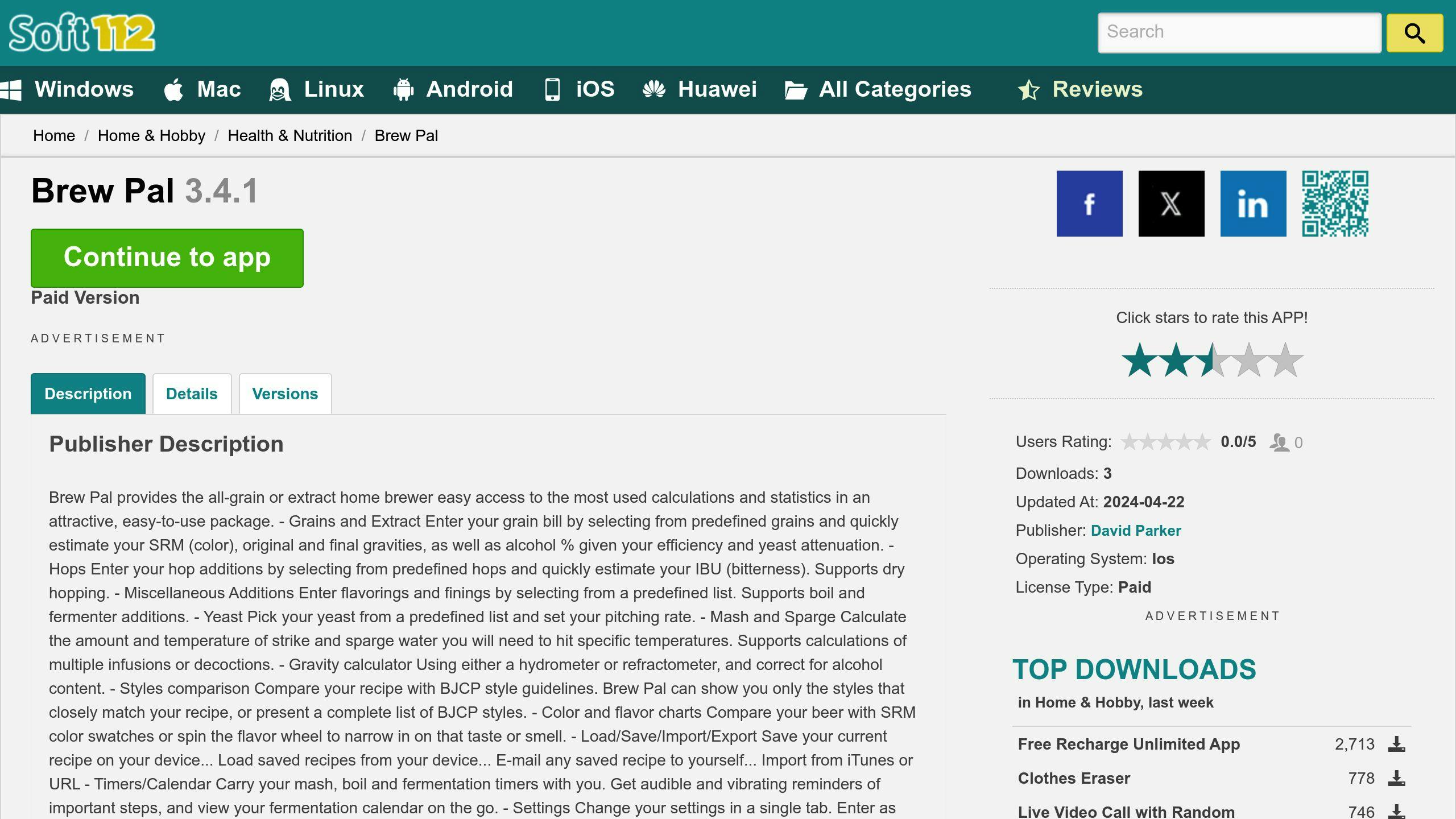The height and width of the screenshot is (819, 1456).
Task: Click the Huawei flower icon
Action: pos(654,89)
